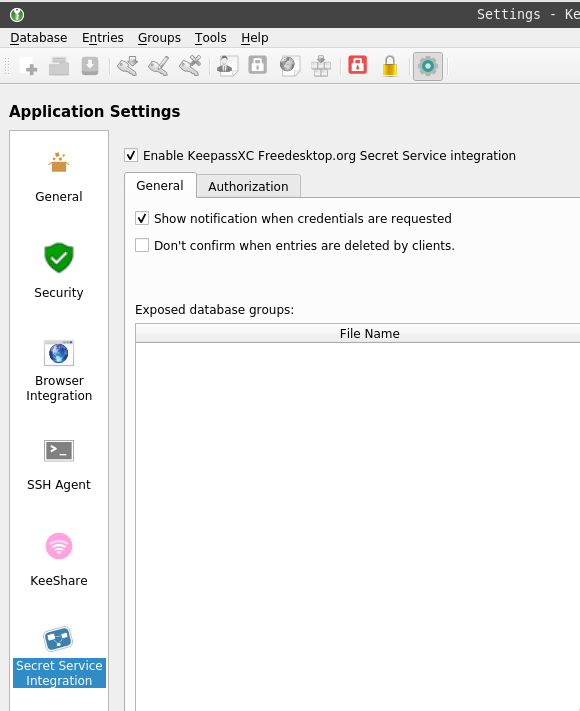Open the yellow padlock Password Generator icon

click(390, 66)
